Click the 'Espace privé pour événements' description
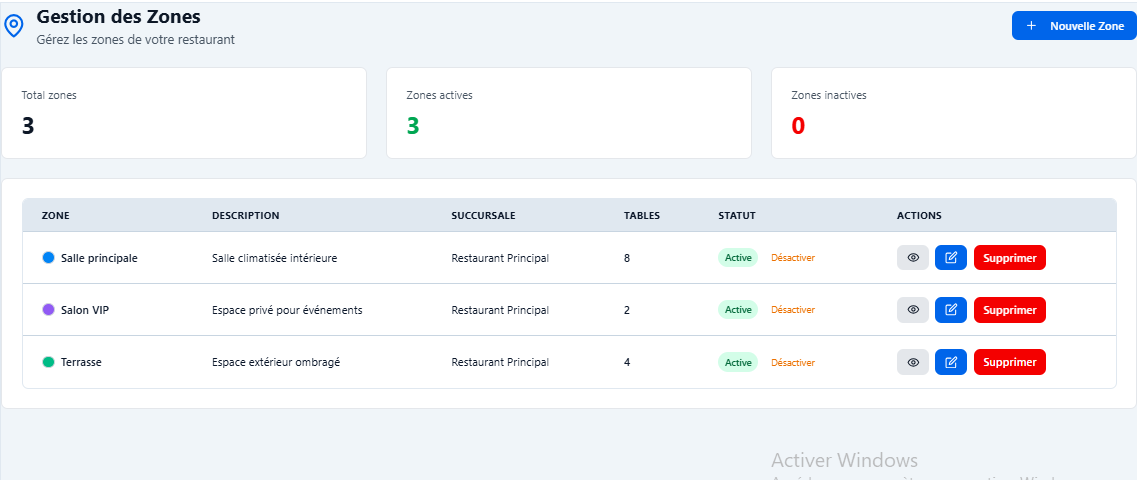Screen dimensions: 1137x480 click(287, 310)
